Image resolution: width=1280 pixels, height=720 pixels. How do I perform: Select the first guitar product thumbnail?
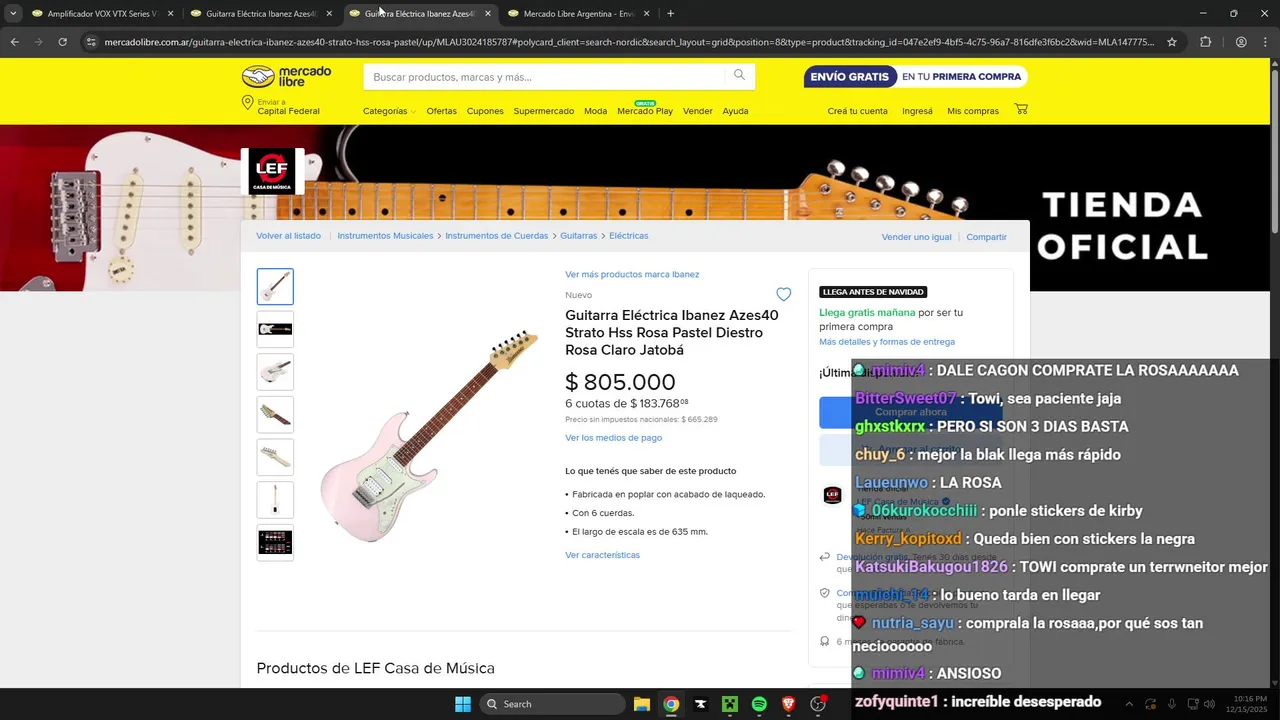(x=275, y=287)
